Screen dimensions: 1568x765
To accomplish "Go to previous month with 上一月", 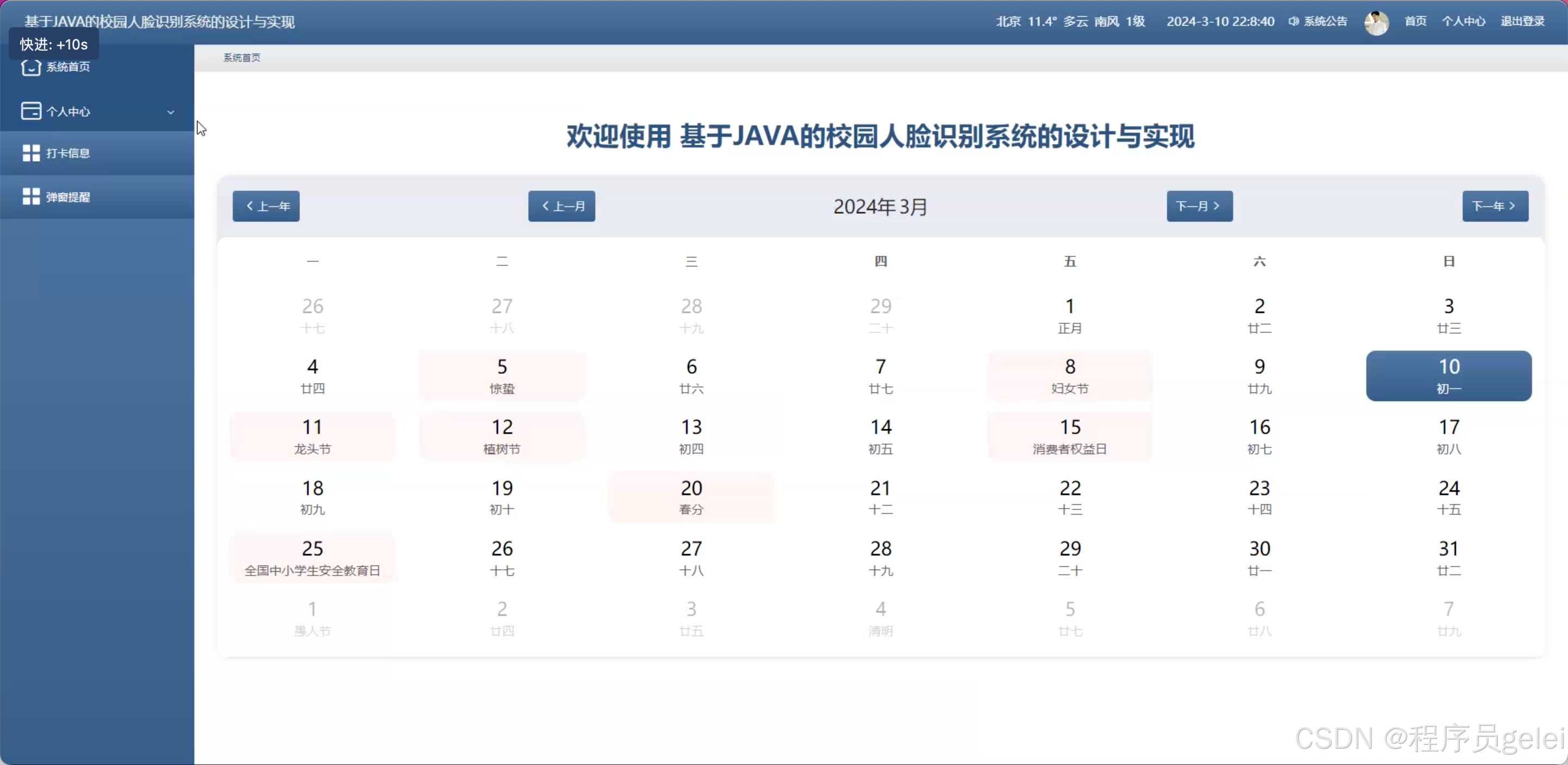I will (x=561, y=206).
